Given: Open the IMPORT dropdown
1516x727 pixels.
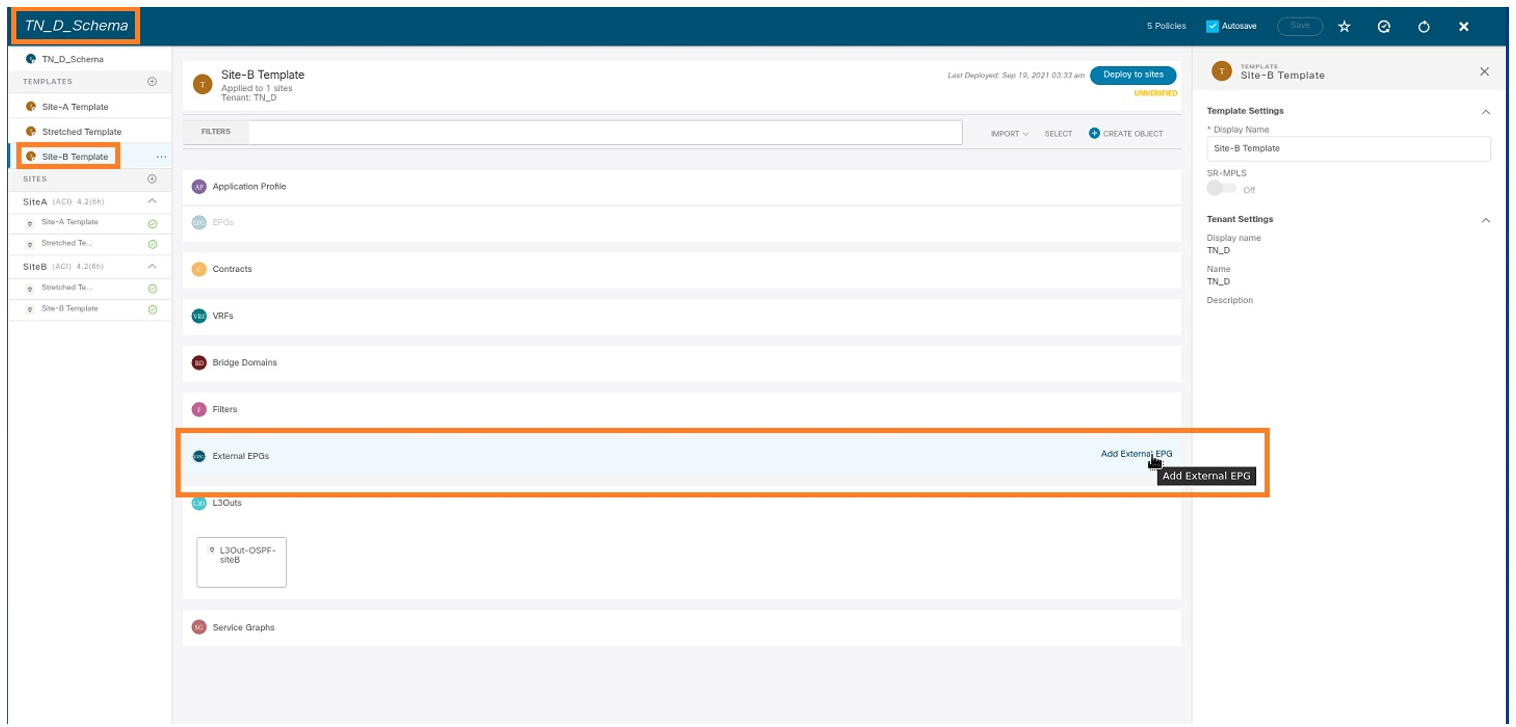Looking at the screenshot, I should click(1010, 134).
